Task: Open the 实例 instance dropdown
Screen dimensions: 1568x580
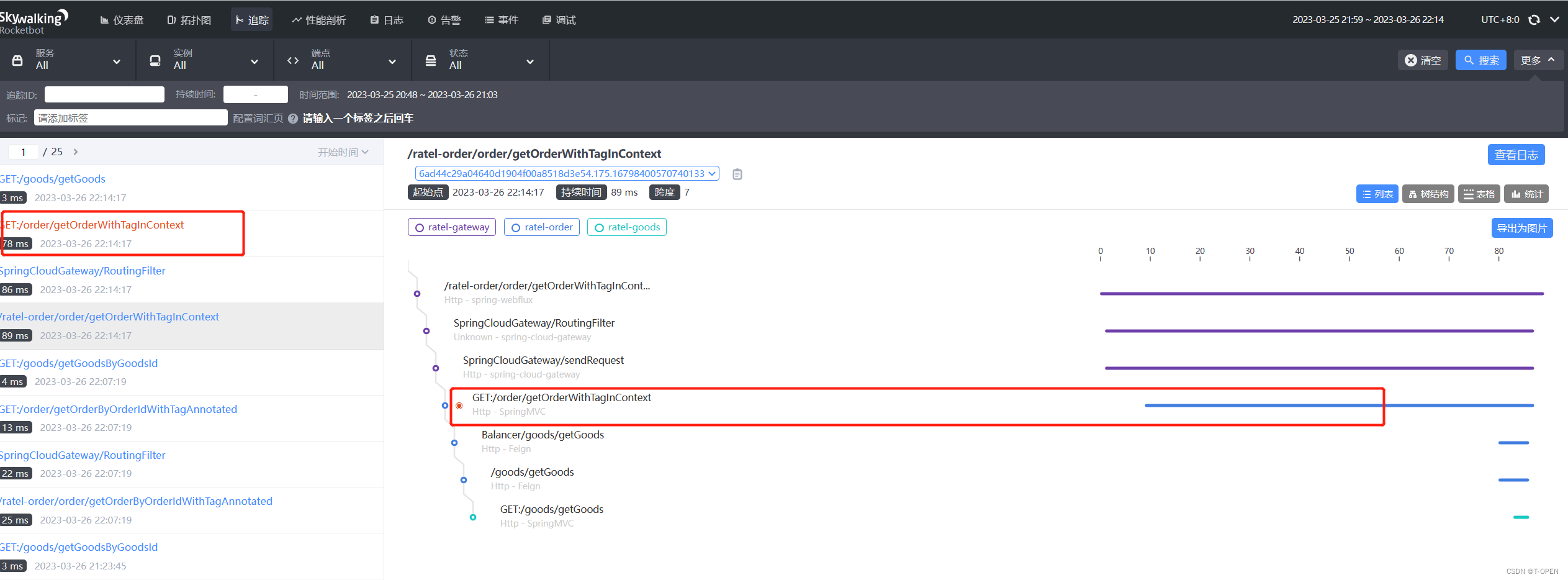Action: point(205,60)
